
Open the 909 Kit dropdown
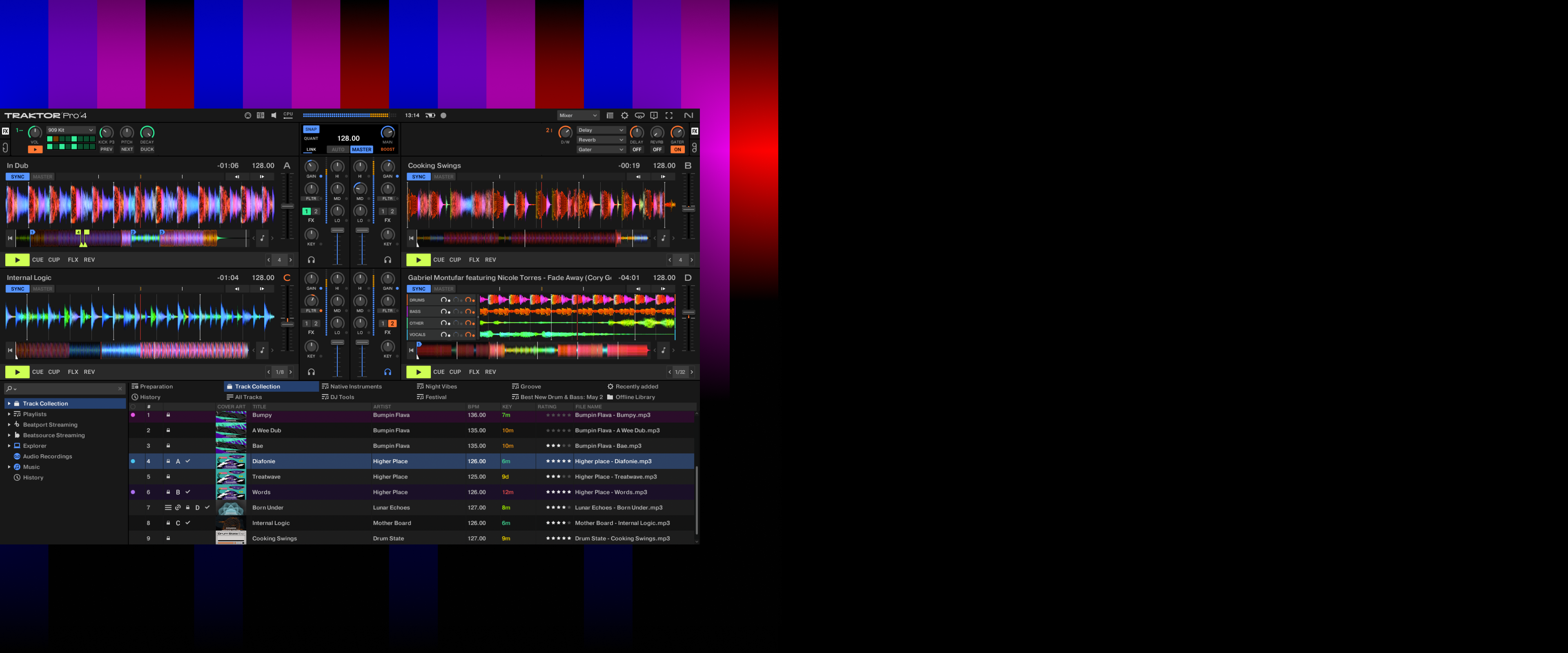point(71,130)
